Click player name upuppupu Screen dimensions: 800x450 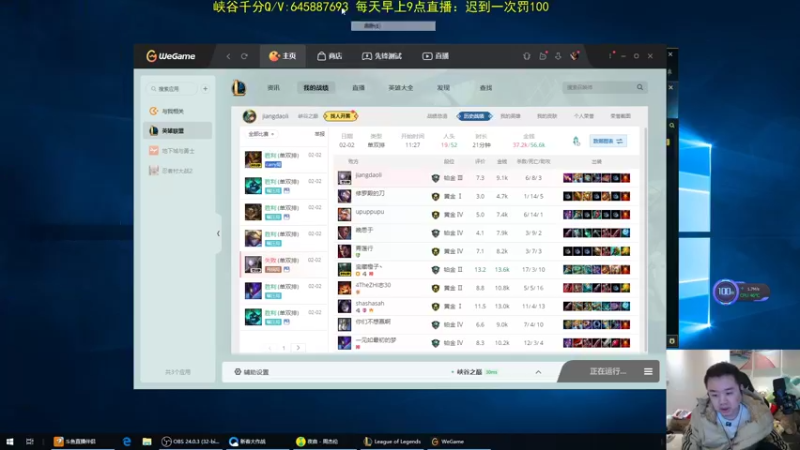(x=370, y=212)
